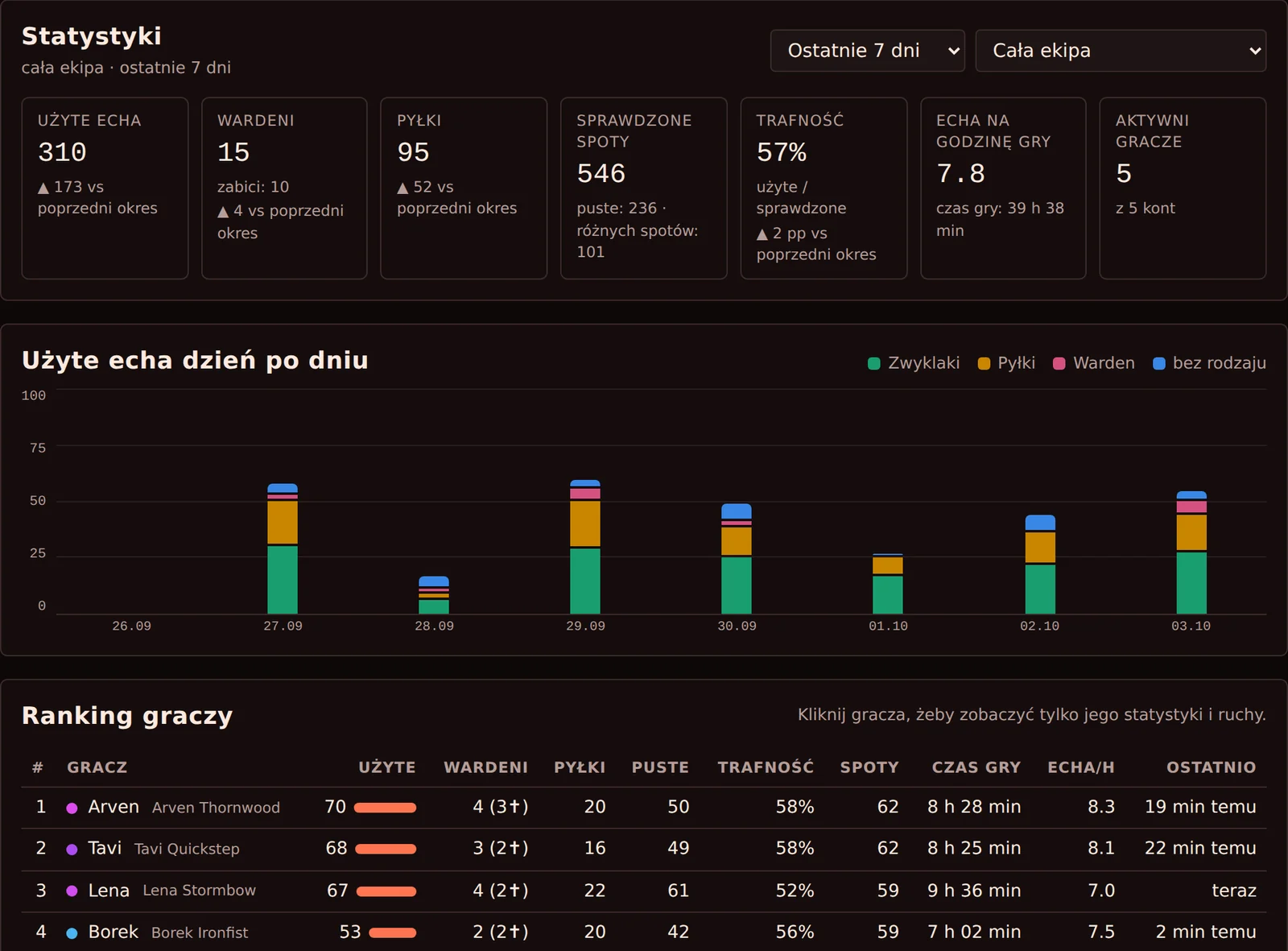
Task: Click the 28.09 small stacked bar
Action: pos(434,595)
